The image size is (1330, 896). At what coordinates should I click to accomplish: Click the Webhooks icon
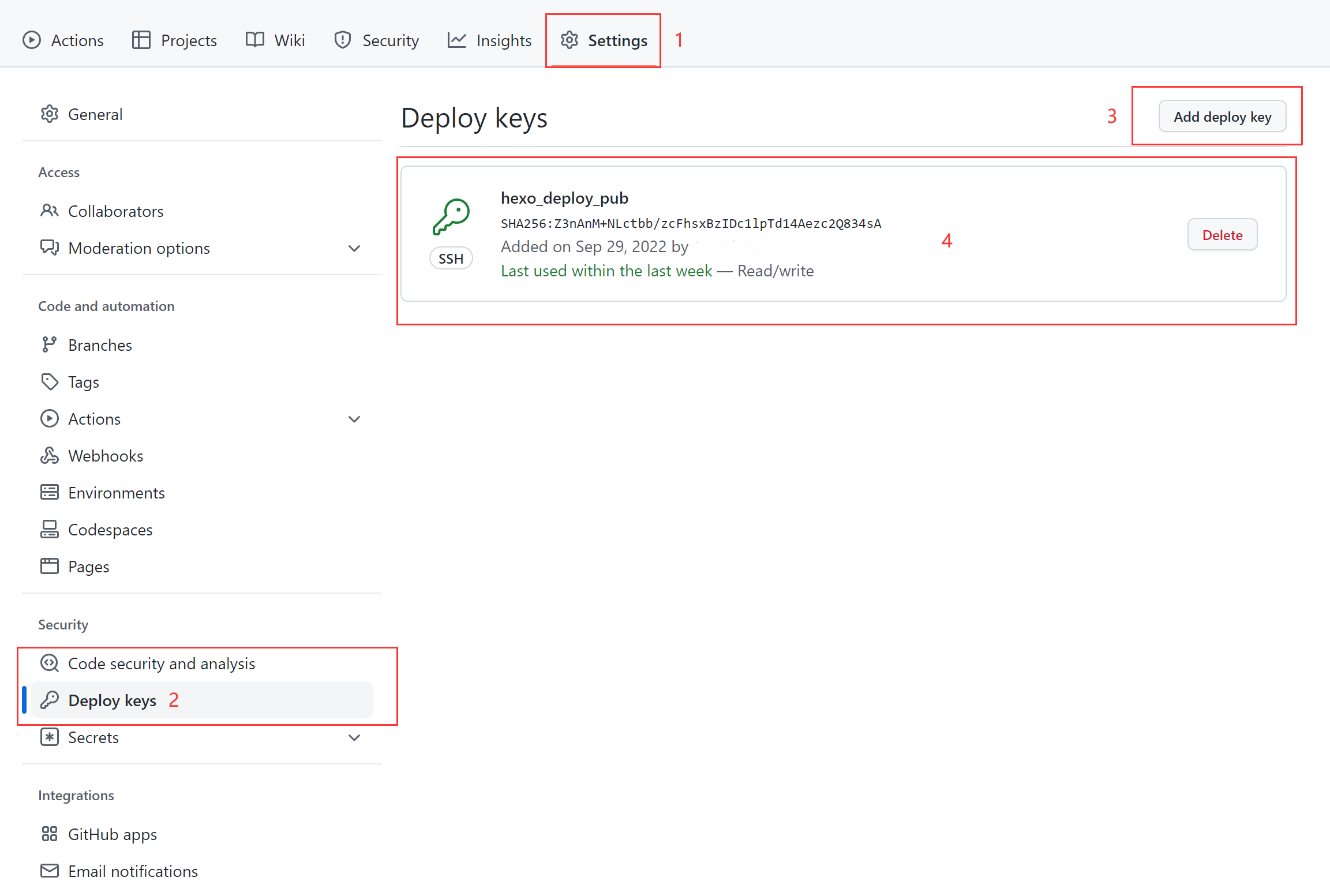coord(50,456)
